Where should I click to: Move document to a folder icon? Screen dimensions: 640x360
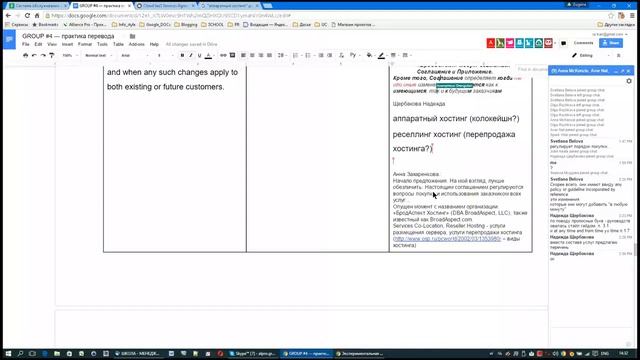[x=132, y=36]
